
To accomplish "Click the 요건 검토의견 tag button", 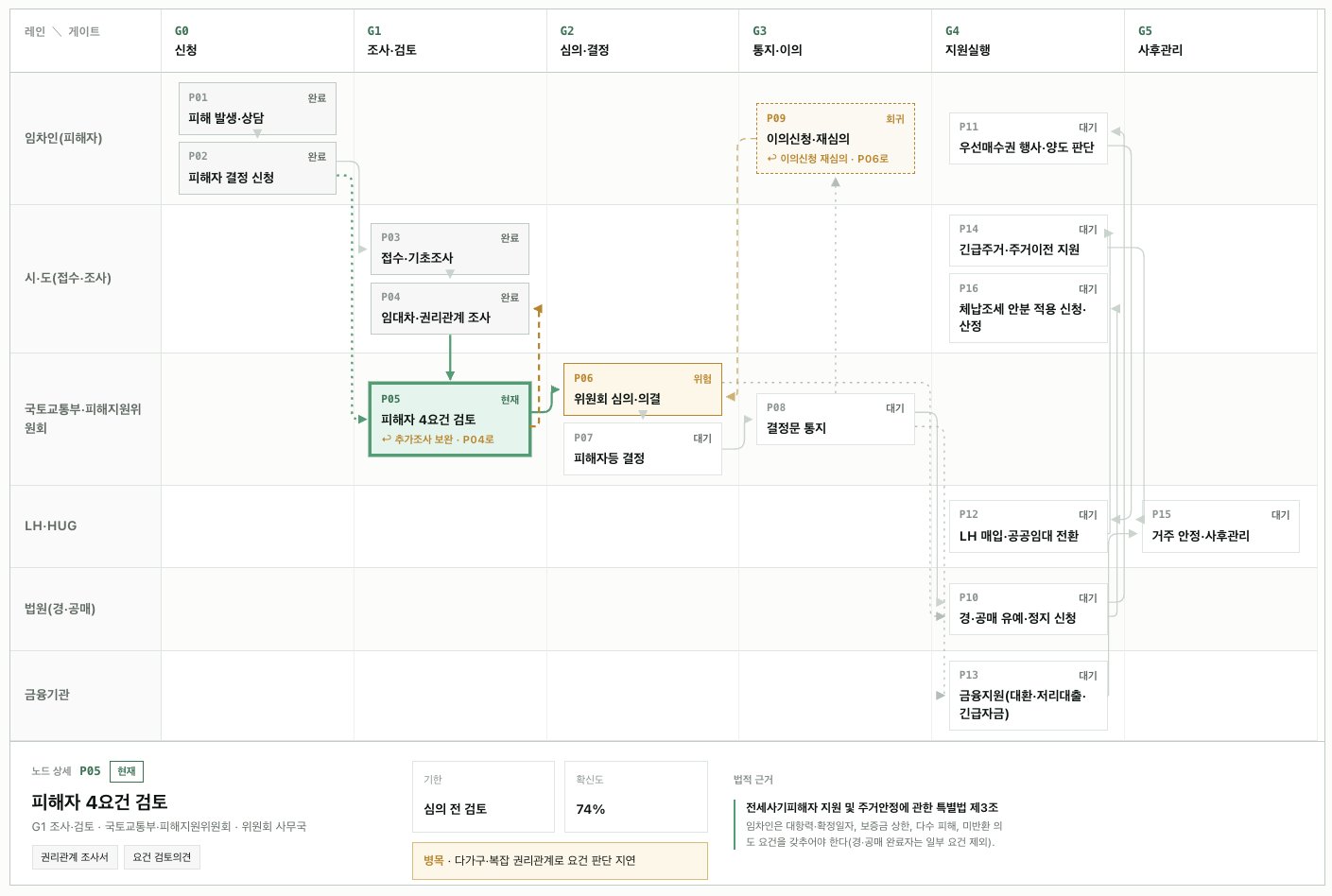I will tap(162, 857).
